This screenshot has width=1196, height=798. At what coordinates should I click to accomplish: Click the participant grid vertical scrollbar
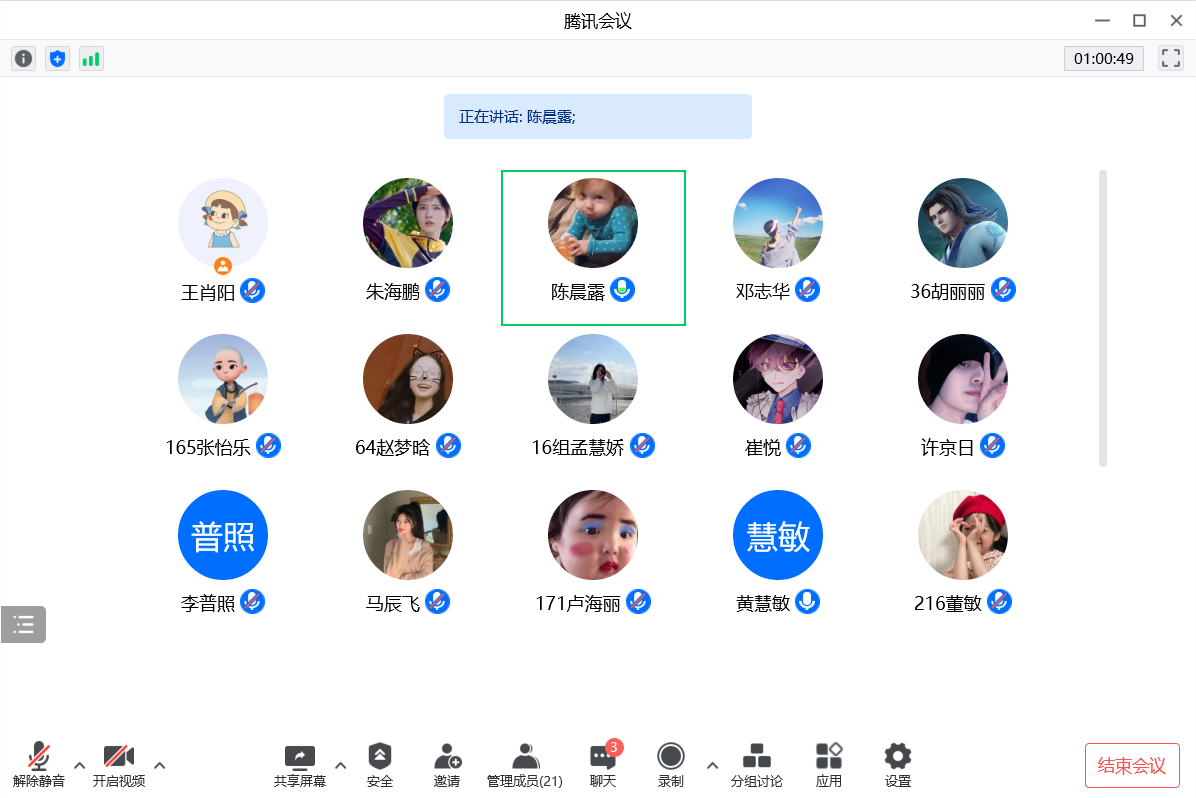point(1103,318)
